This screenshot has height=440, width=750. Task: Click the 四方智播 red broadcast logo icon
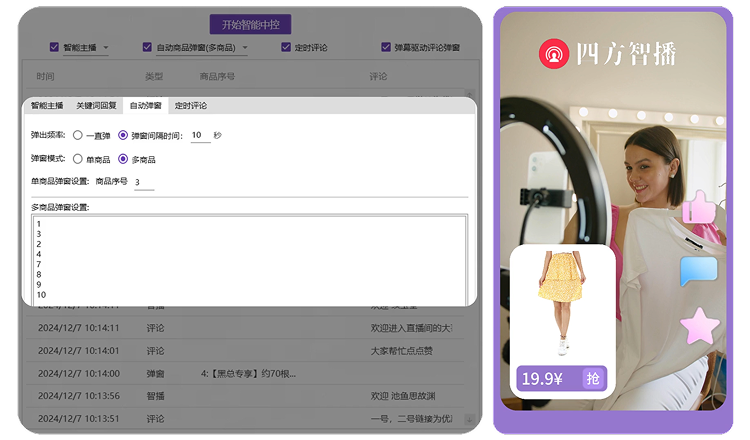click(x=554, y=54)
